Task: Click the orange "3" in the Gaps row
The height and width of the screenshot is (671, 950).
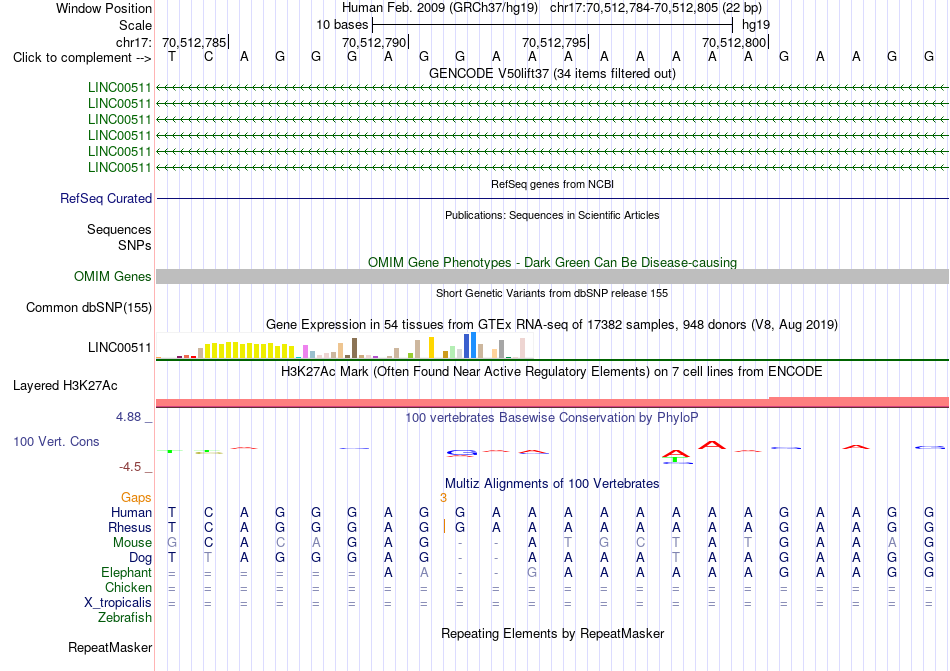Action: (x=443, y=498)
